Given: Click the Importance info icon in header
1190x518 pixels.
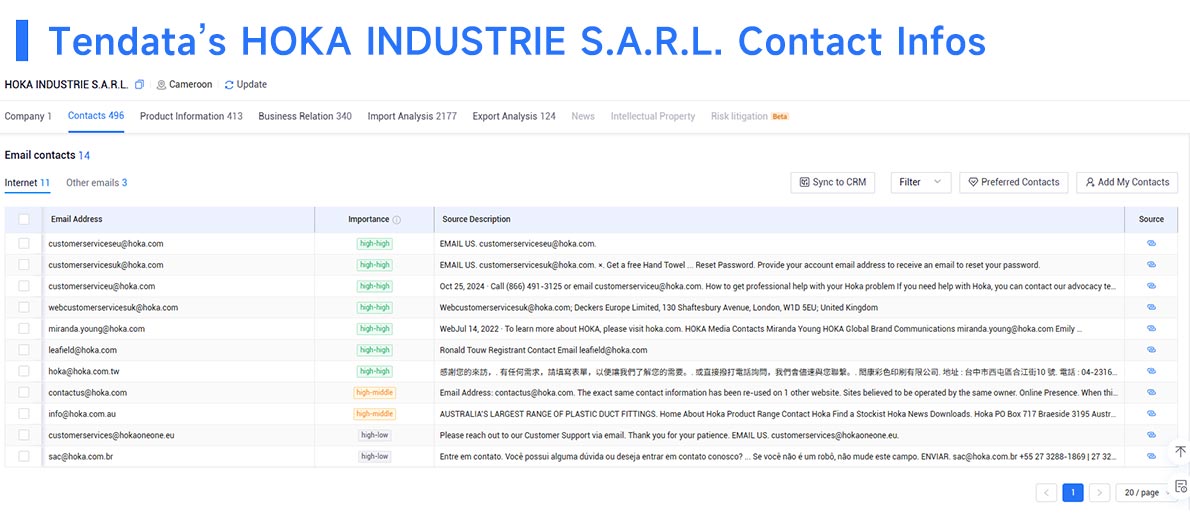Looking at the screenshot, I should pyautogui.click(x=397, y=220).
